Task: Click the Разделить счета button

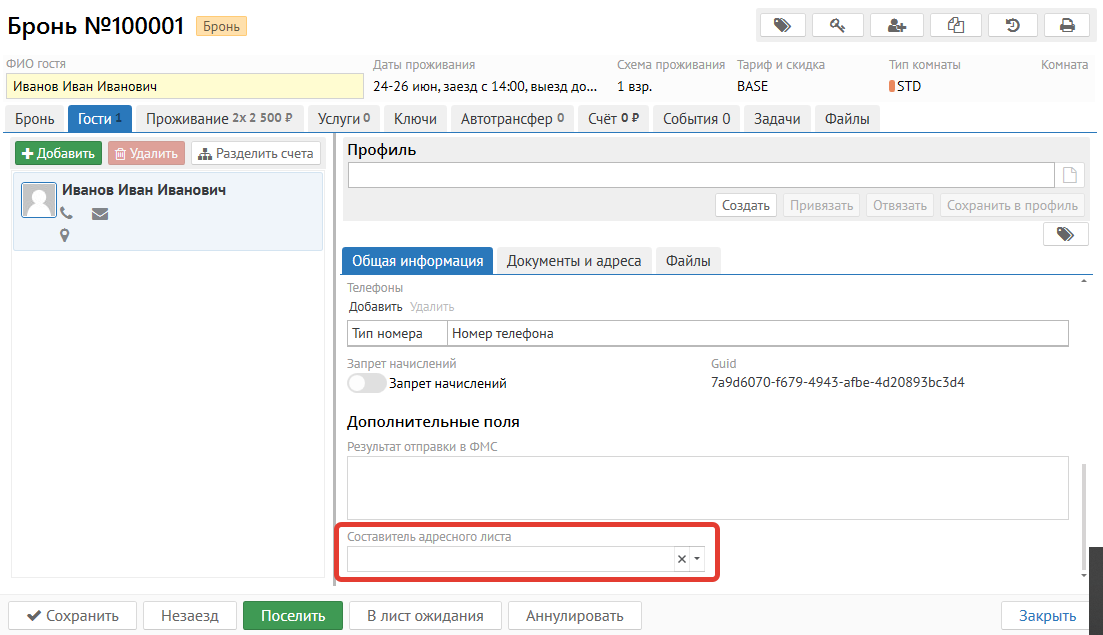Action: coord(256,154)
